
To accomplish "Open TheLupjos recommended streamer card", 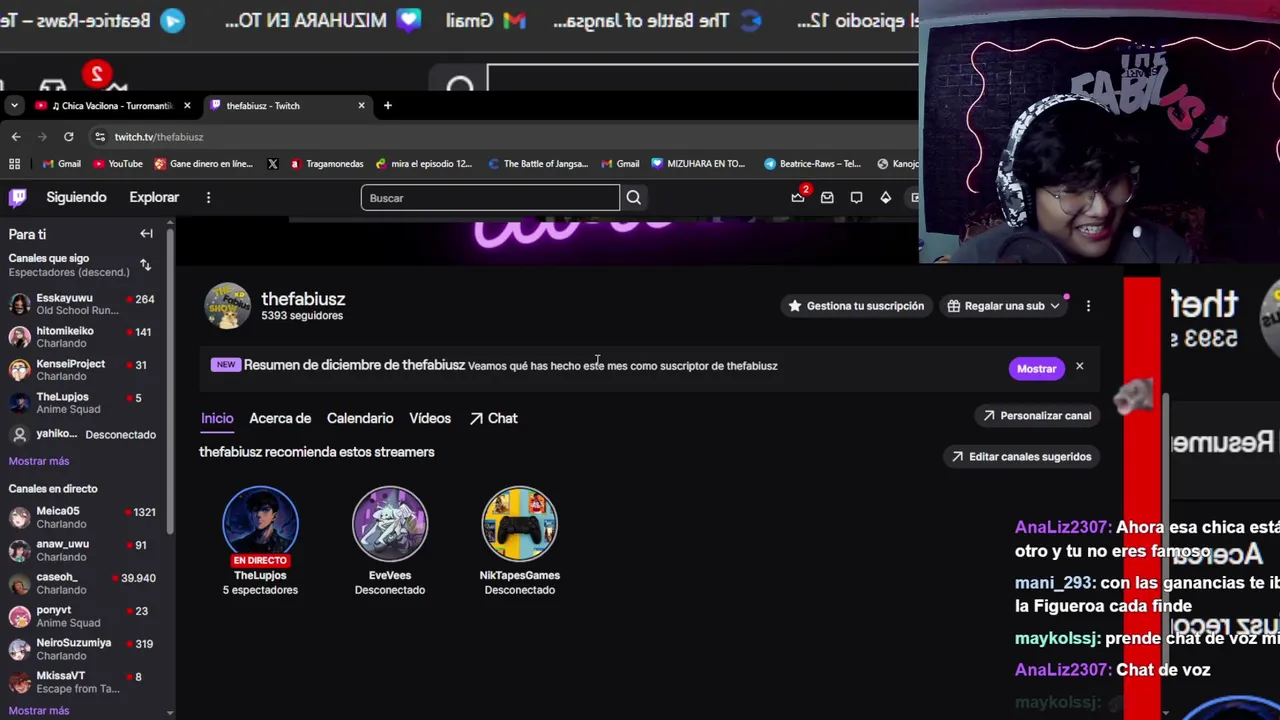I will 260,541.
